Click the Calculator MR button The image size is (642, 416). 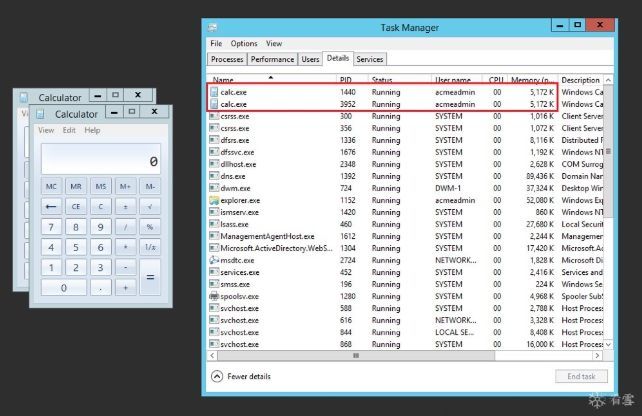(76, 186)
